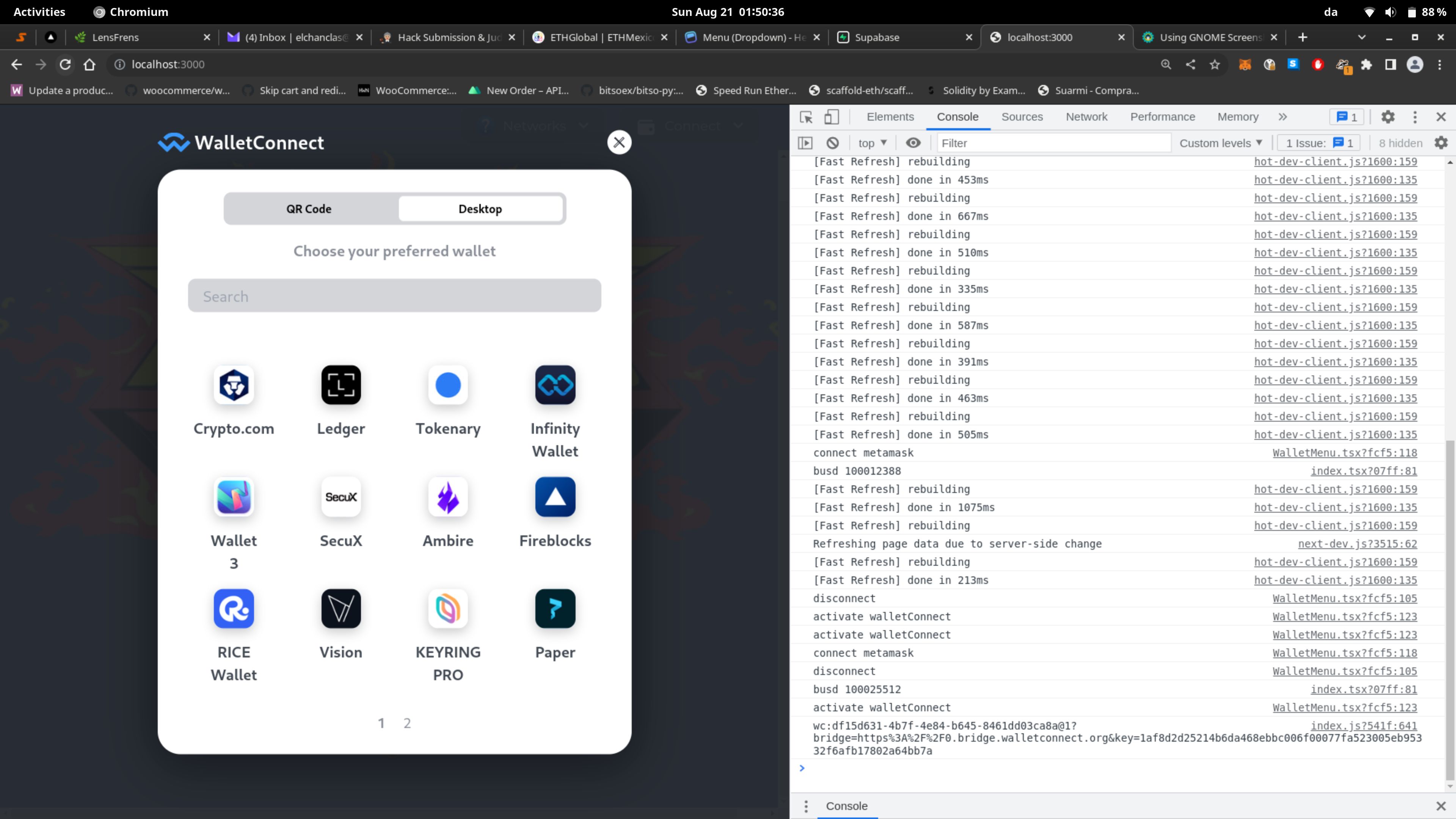Click the '1 Issue' indicator

pos(1318,143)
